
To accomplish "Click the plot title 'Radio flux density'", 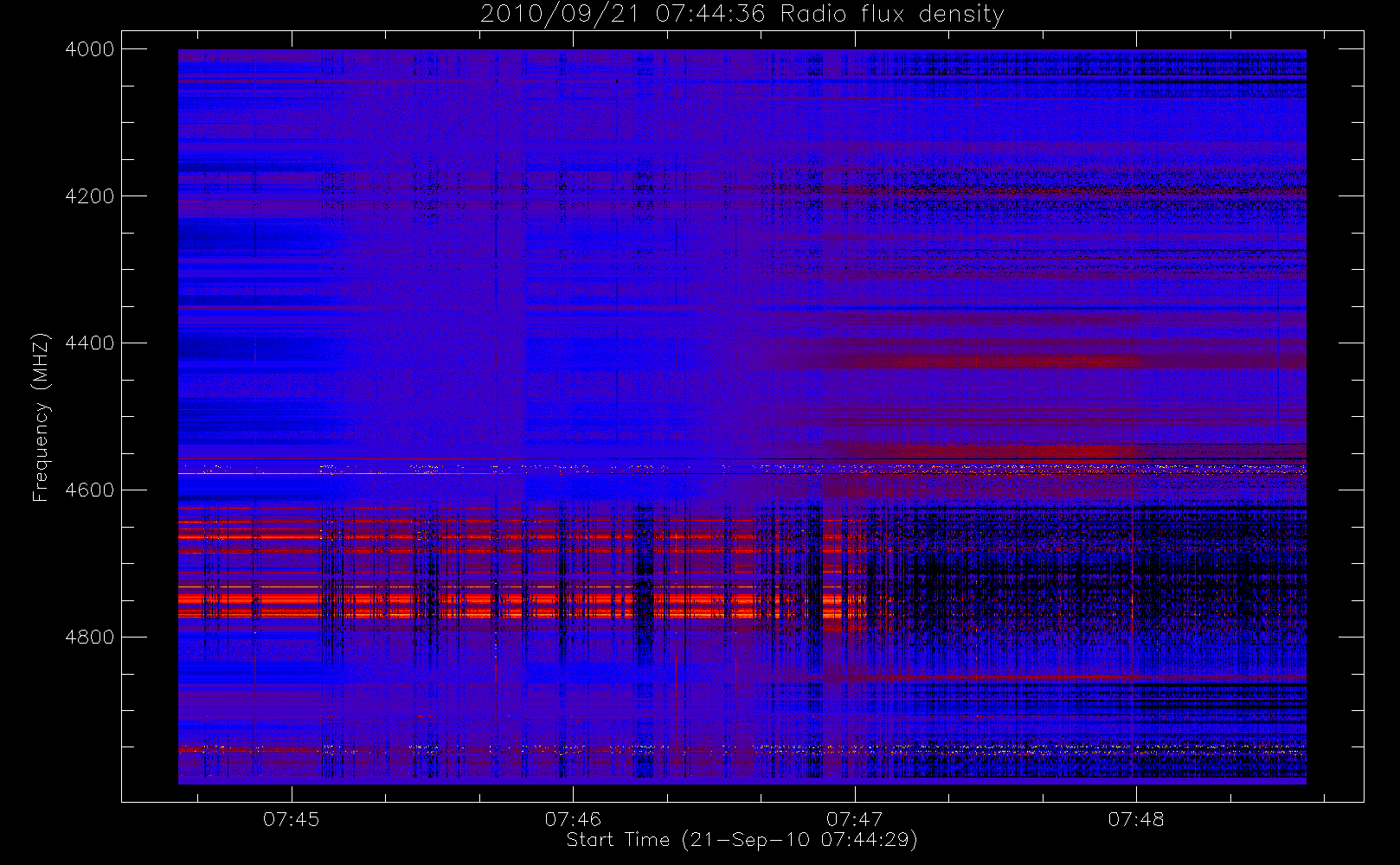I will pyautogui.click(x=892, y=15).
